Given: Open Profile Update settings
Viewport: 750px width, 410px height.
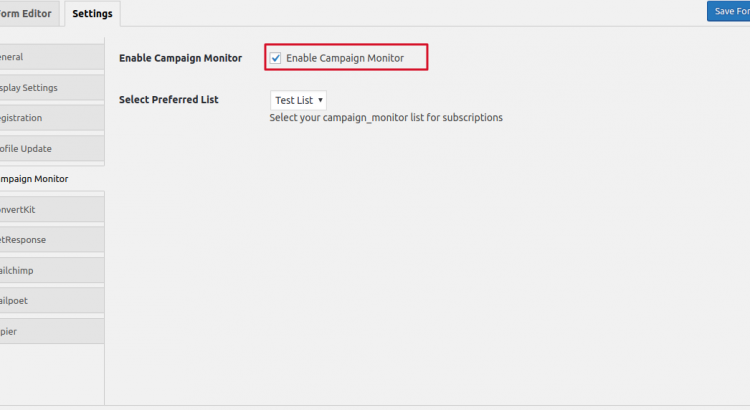Looking at the screenshot, I should click(52, 148).
